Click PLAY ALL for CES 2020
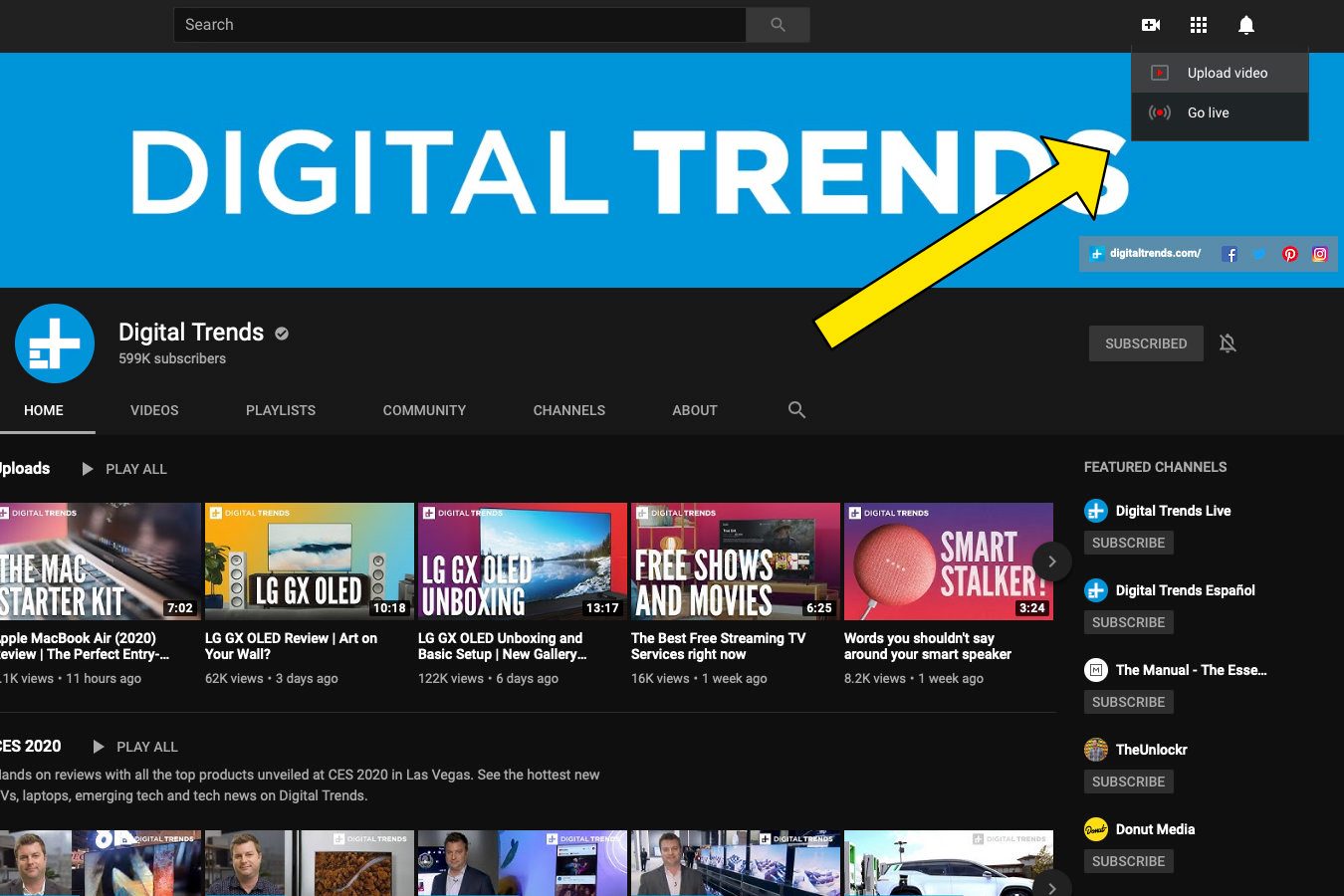Screen dimensions: 1344x896 (x=135, y=747)
